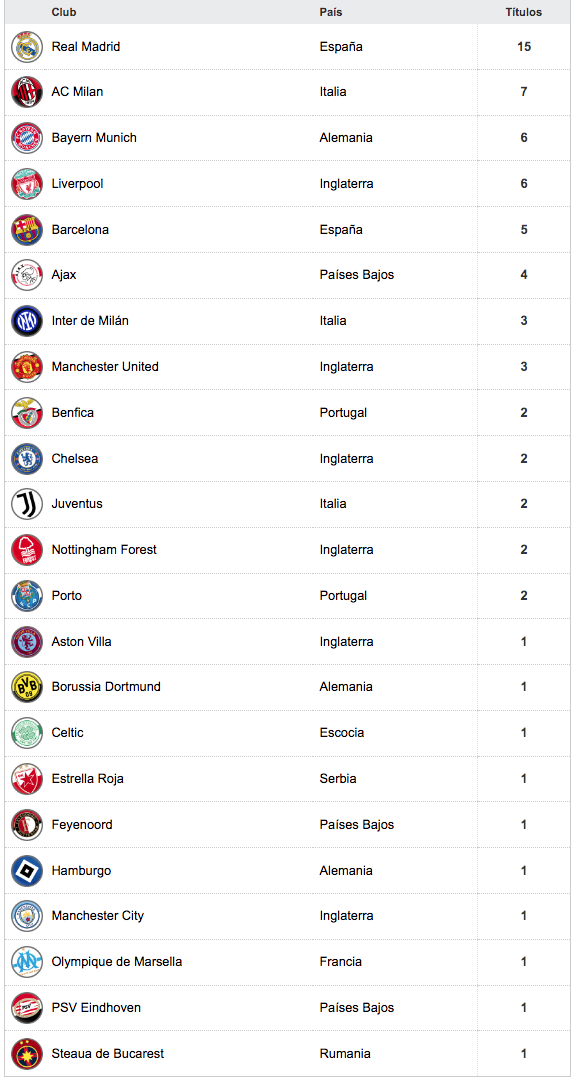Click the Borussia Dortmund BVB badge
Image resolution: width=576 pixels, height=1083 pixels.
pos(27,687)
